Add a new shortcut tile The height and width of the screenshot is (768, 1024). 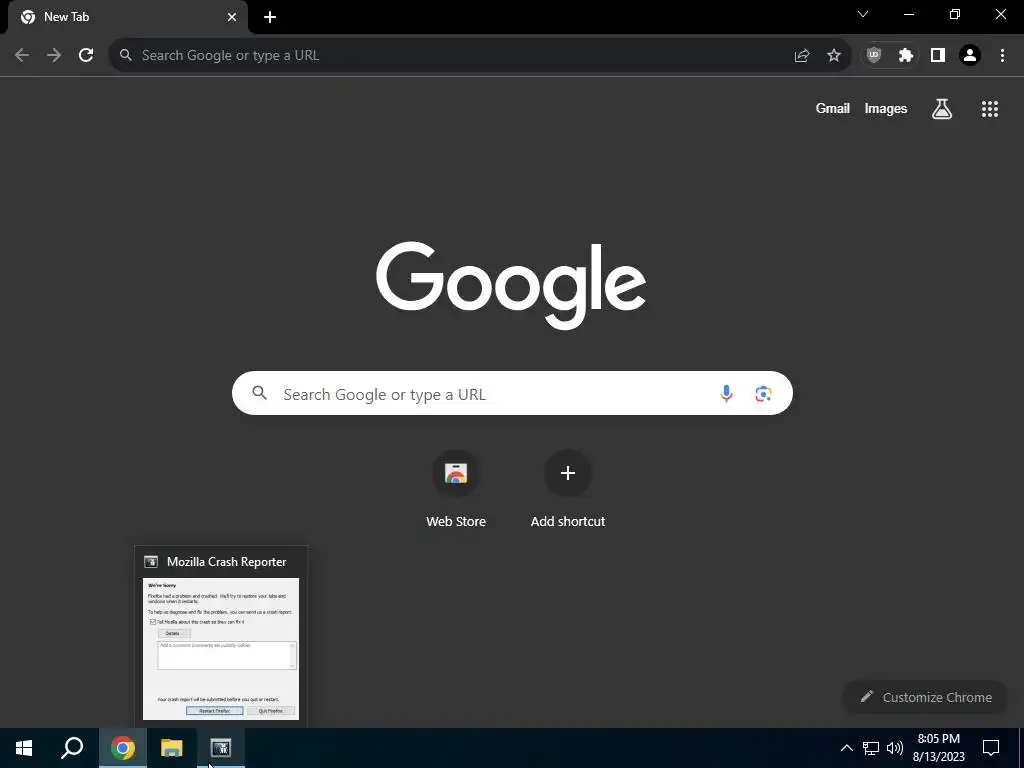(x=568, y=489)
